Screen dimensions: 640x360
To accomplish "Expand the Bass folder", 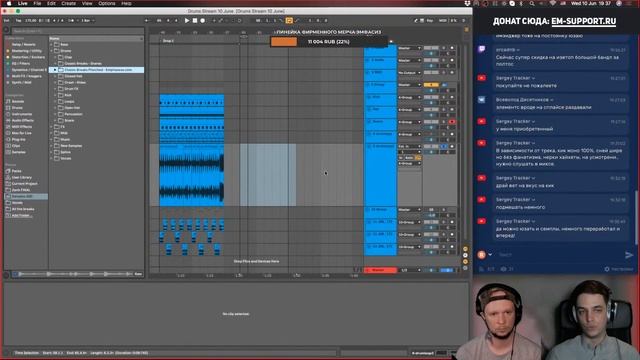I will click(52, 44).
